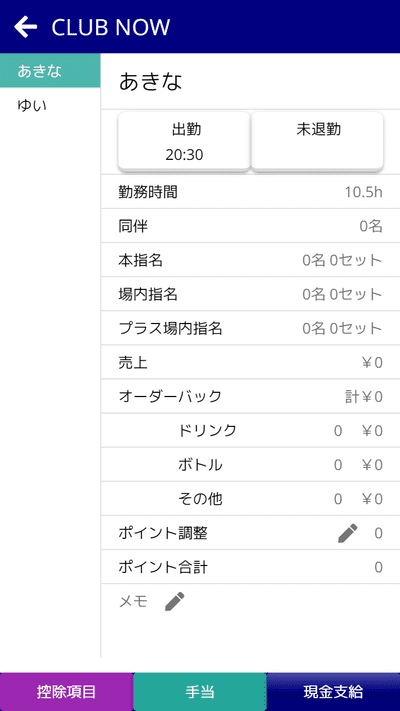
Task: Click the CLUB NOW header title
Action: tap(111, 27)
